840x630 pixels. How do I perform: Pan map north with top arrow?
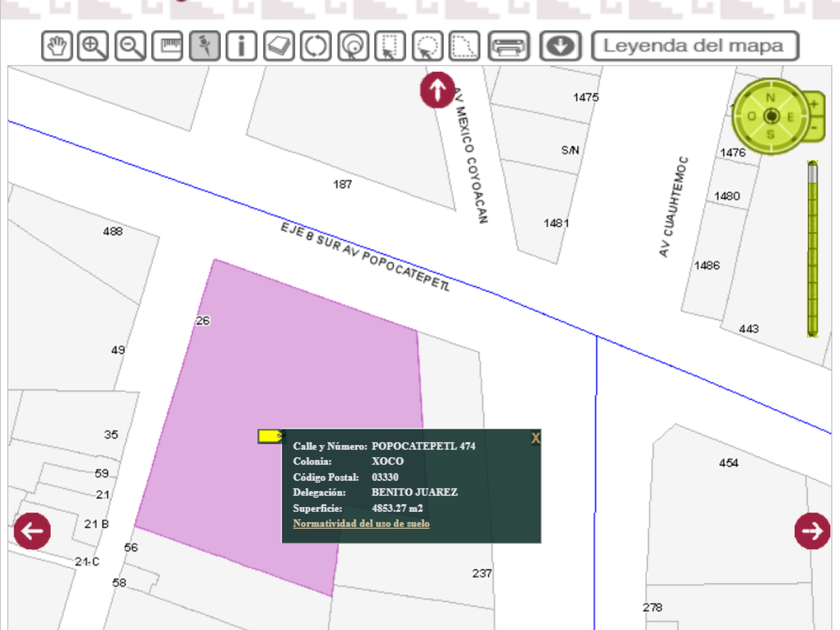point(437,90)
